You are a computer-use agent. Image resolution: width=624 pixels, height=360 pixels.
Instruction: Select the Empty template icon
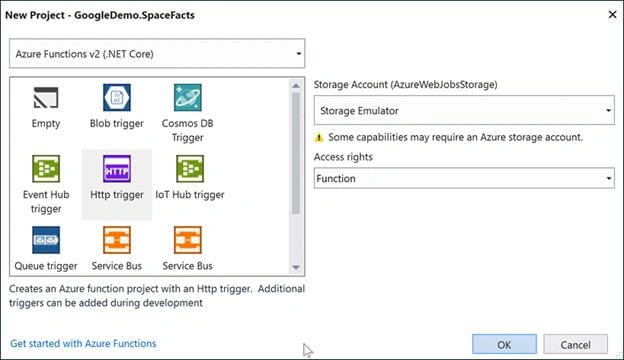pos(46,97)
